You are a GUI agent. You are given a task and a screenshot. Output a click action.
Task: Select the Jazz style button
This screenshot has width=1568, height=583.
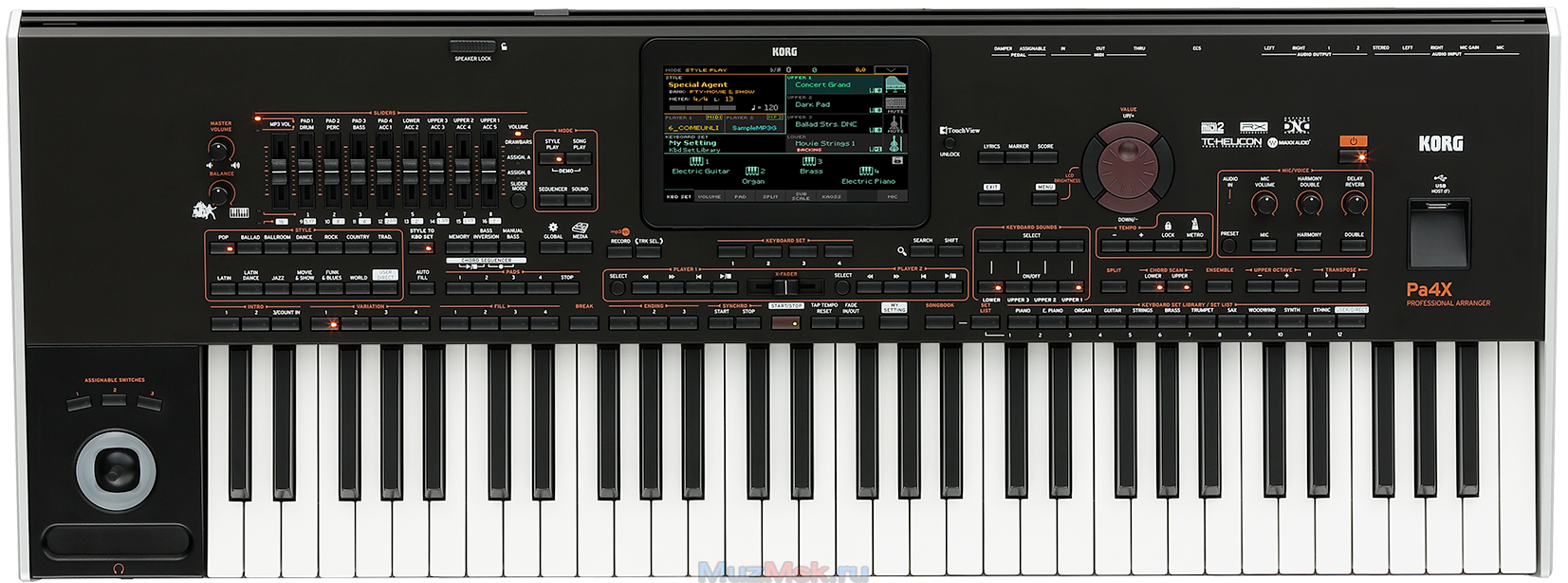[x=278, y=289]
